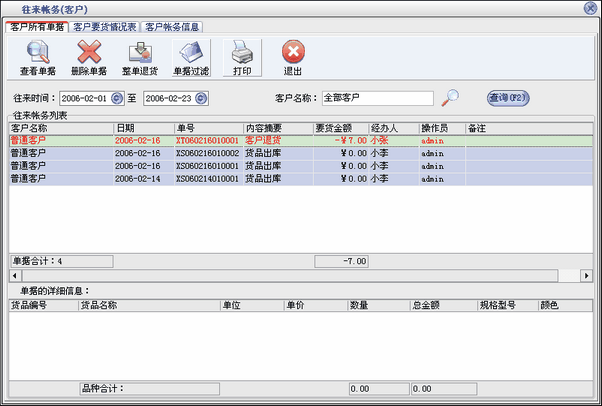Open the start date calendar dropdown

117,98
